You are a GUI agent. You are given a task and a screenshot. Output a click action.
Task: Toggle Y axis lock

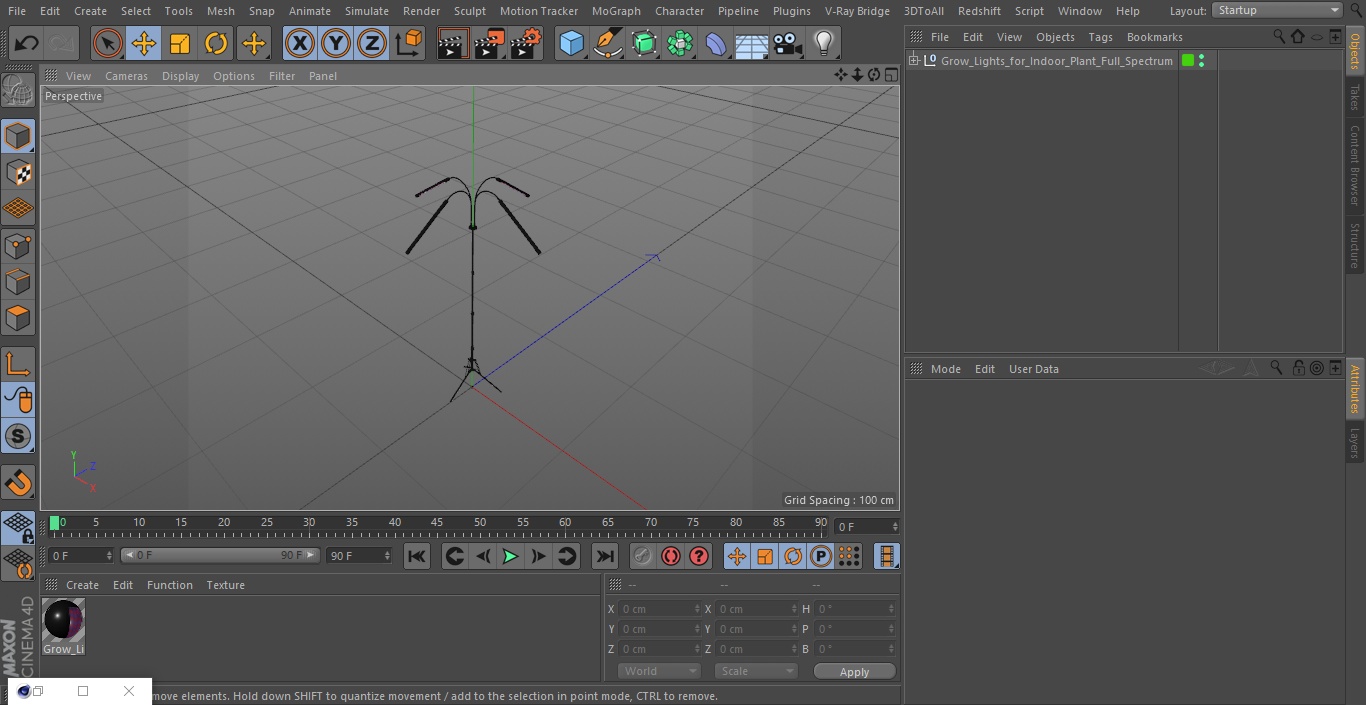[336, 43]
